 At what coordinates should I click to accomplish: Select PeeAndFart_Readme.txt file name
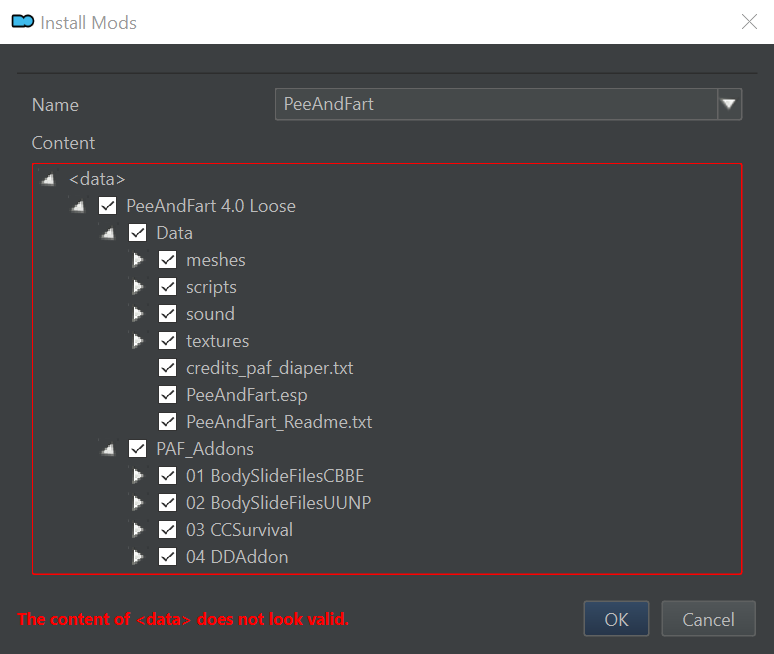(x=279, y=422)
